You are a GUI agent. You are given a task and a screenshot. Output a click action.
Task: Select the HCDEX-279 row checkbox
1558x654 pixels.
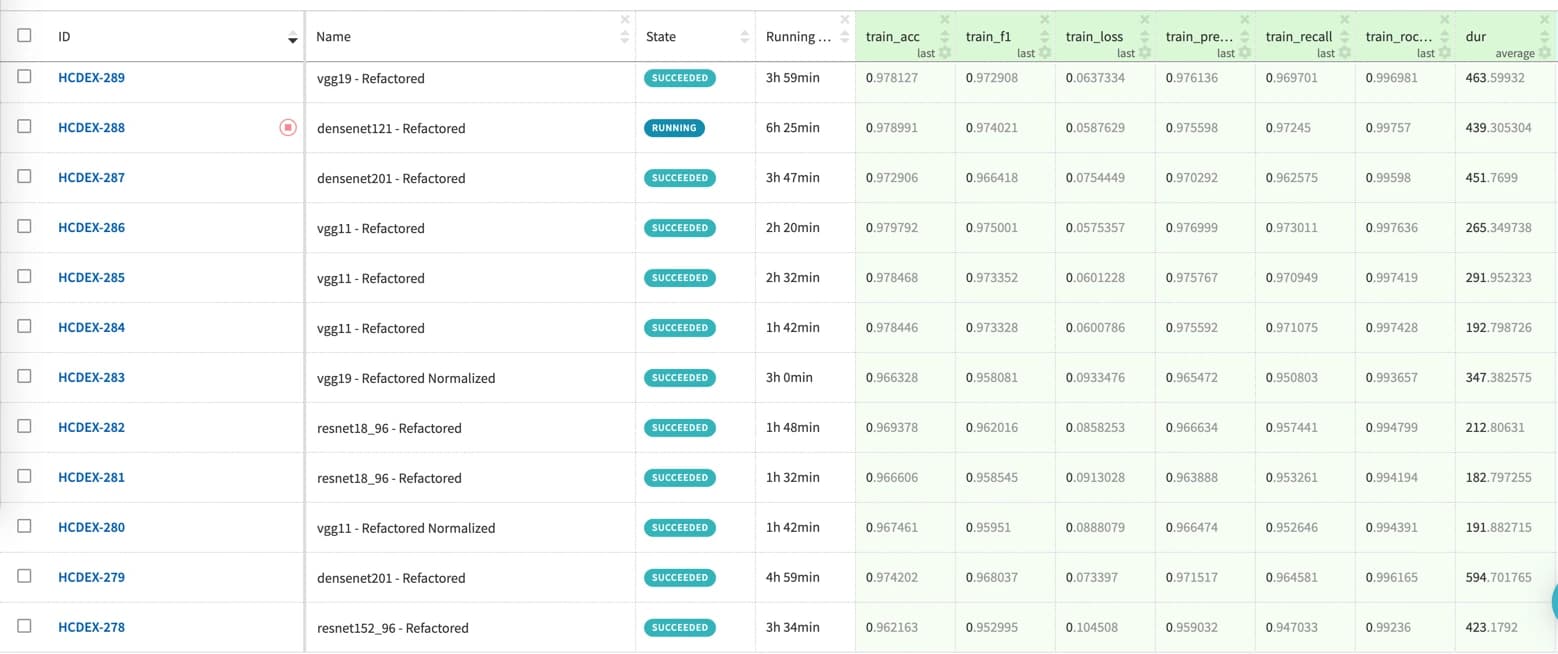coord(25,576)
